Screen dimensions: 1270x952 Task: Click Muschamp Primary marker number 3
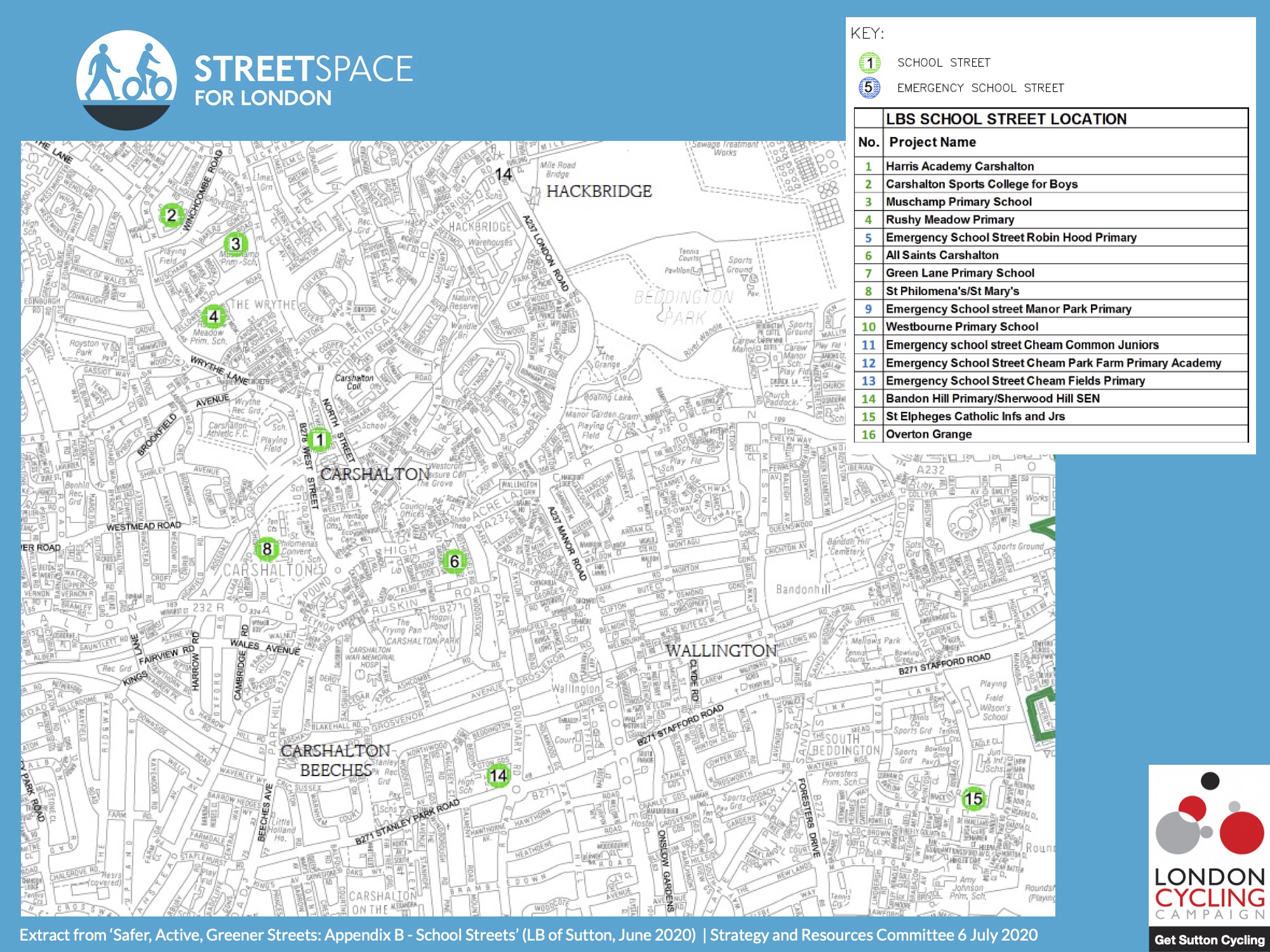click(x=236, y=244)
